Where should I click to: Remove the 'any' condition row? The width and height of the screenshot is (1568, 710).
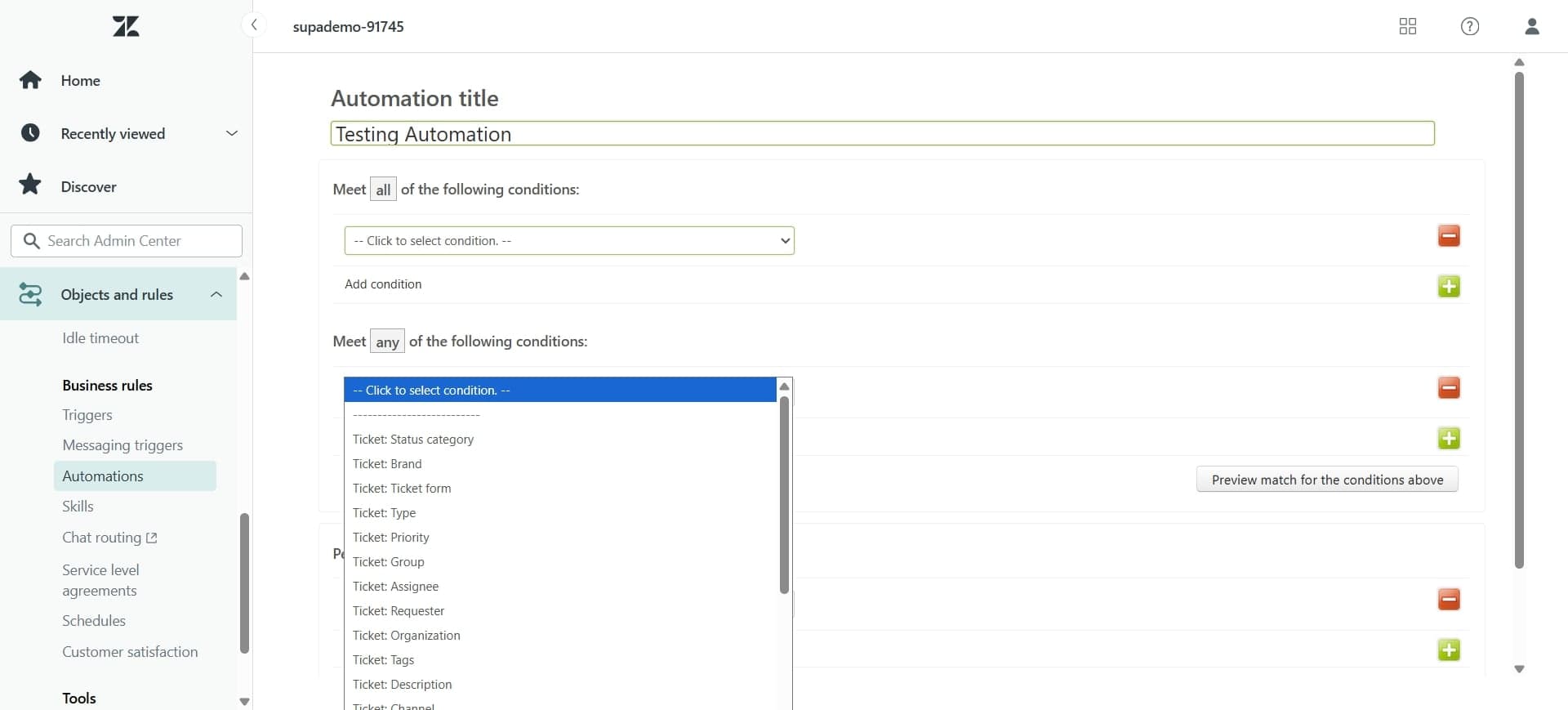coord(1449,388)
